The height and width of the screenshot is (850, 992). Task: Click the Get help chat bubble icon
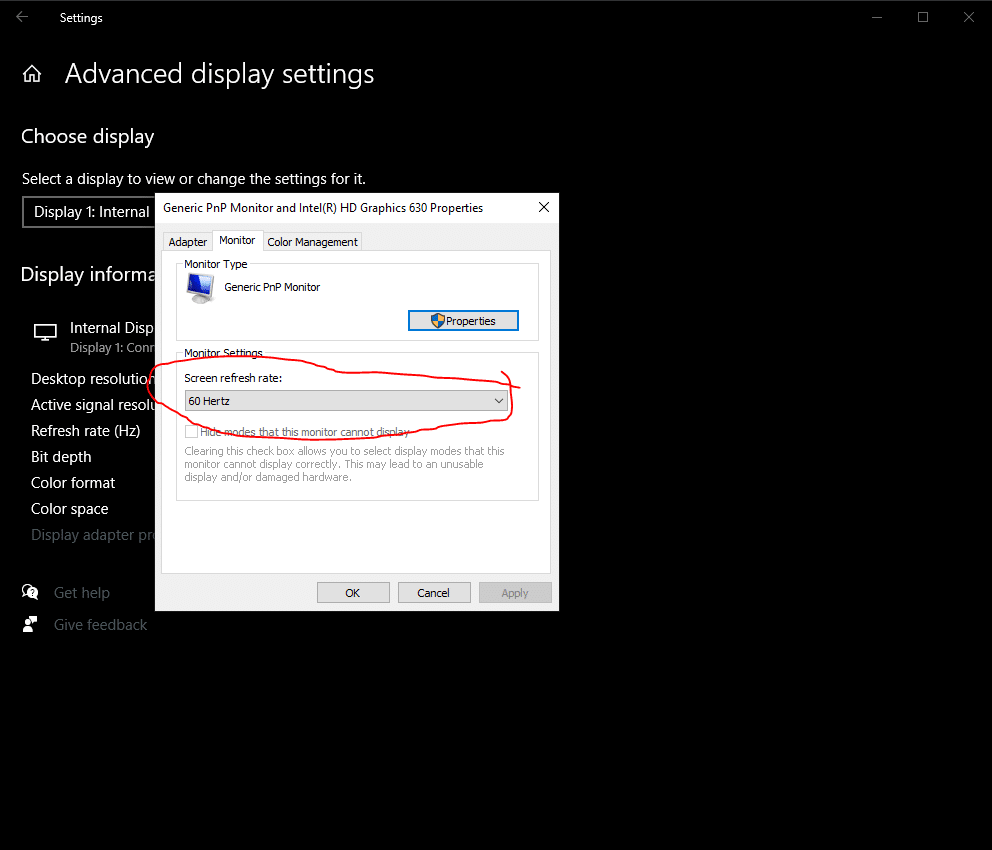click(x=30, y=592)
